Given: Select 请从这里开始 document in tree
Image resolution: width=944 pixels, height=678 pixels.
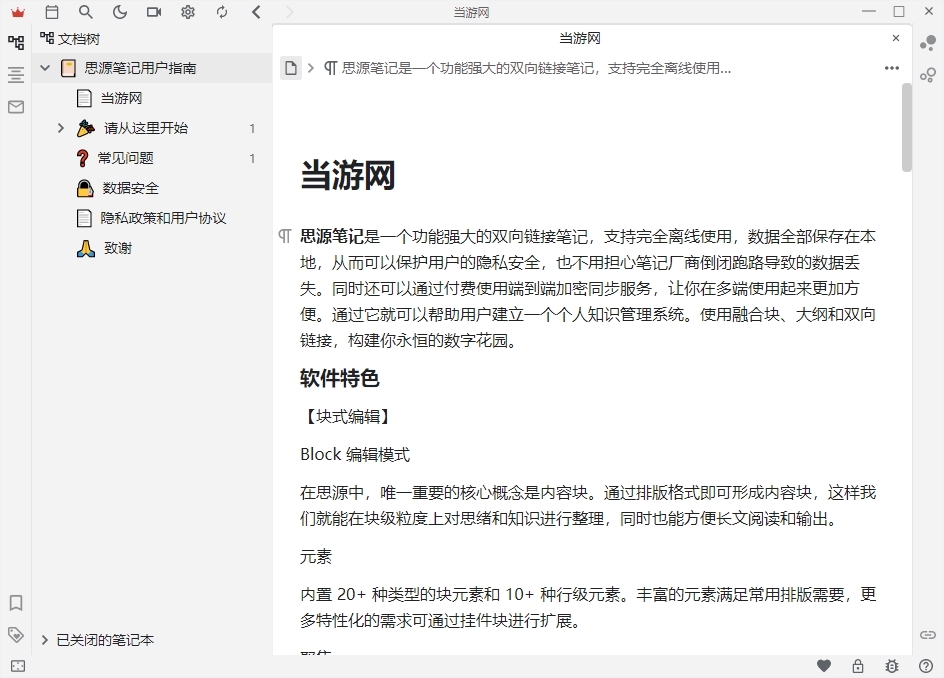Looking at the screenshot, I should point(146,128).
